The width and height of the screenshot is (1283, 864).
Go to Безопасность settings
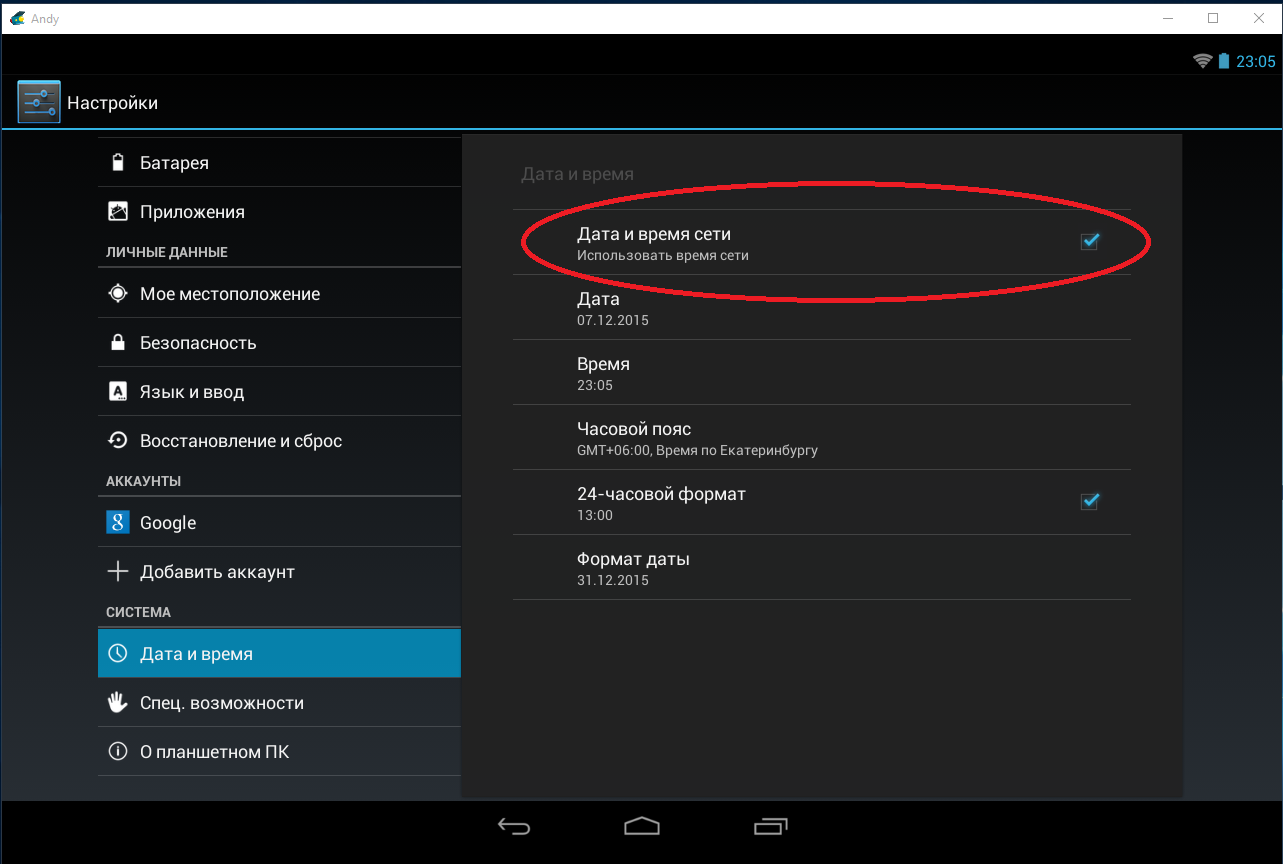point(280,342)
